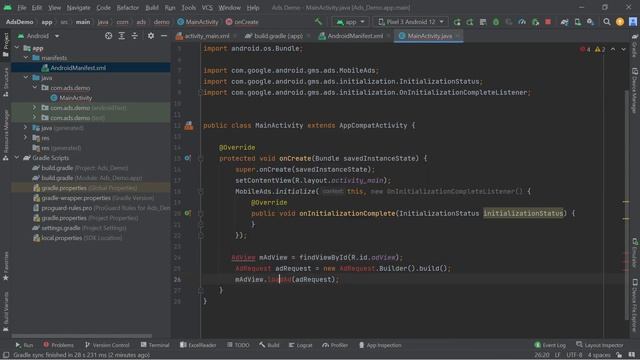Open the Terminal tool window
Image resolution: width=640 pixels, height=360 pixels.
155,345
